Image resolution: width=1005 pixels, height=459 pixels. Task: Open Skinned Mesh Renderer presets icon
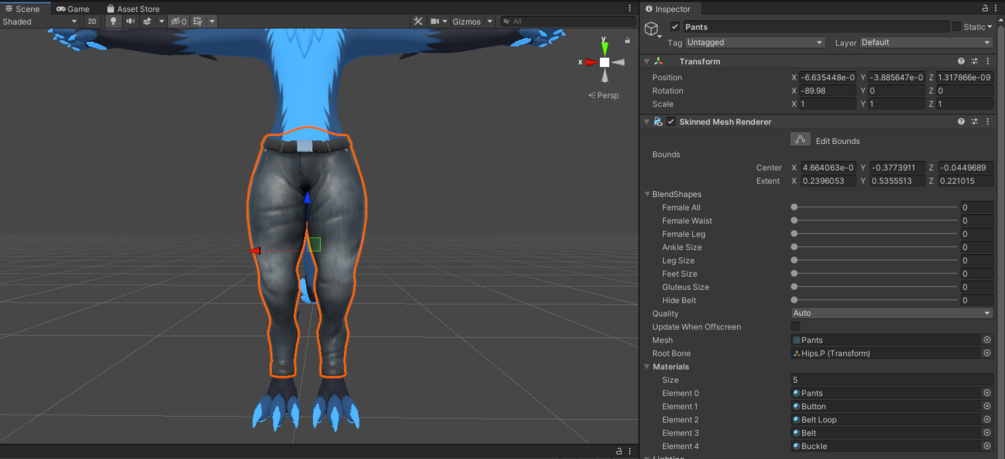coord(974,122)
